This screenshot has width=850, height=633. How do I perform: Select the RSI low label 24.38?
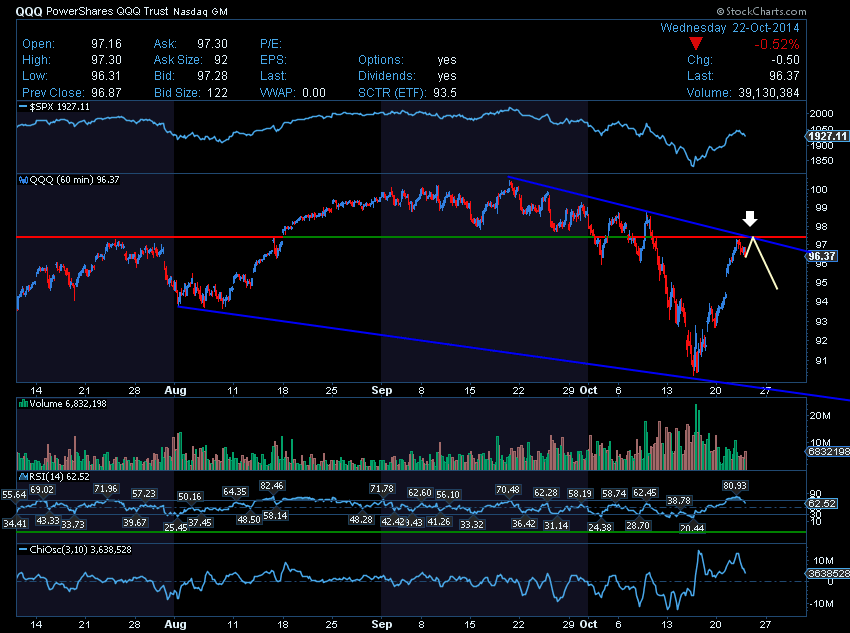pos(600,527)
